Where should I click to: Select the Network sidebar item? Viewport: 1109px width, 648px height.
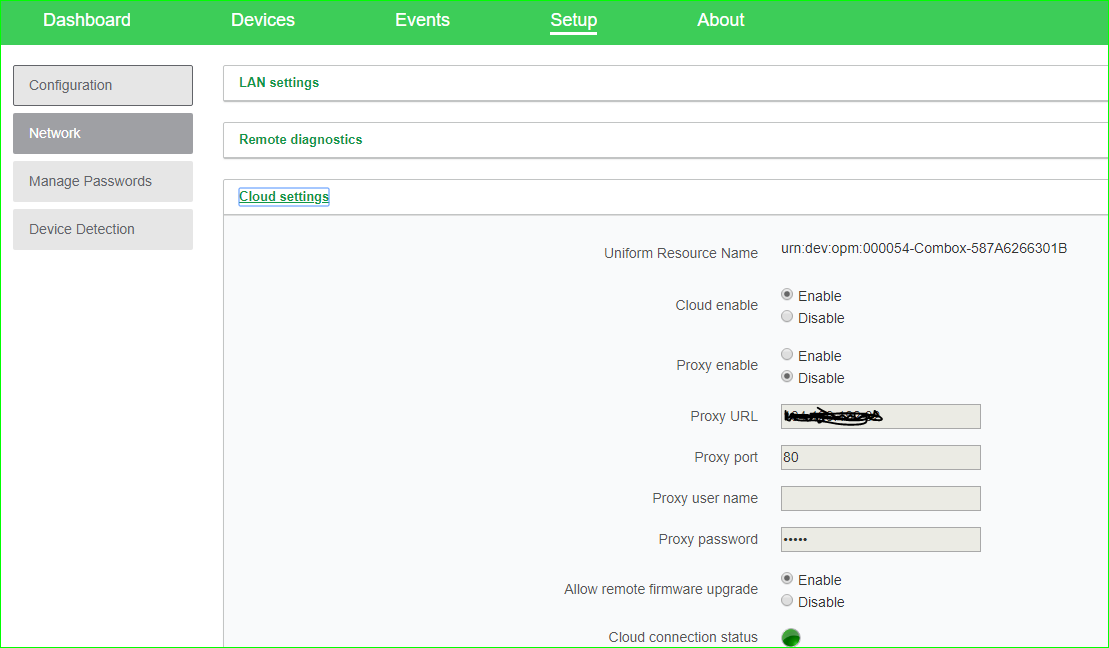(x=103, y=134)
